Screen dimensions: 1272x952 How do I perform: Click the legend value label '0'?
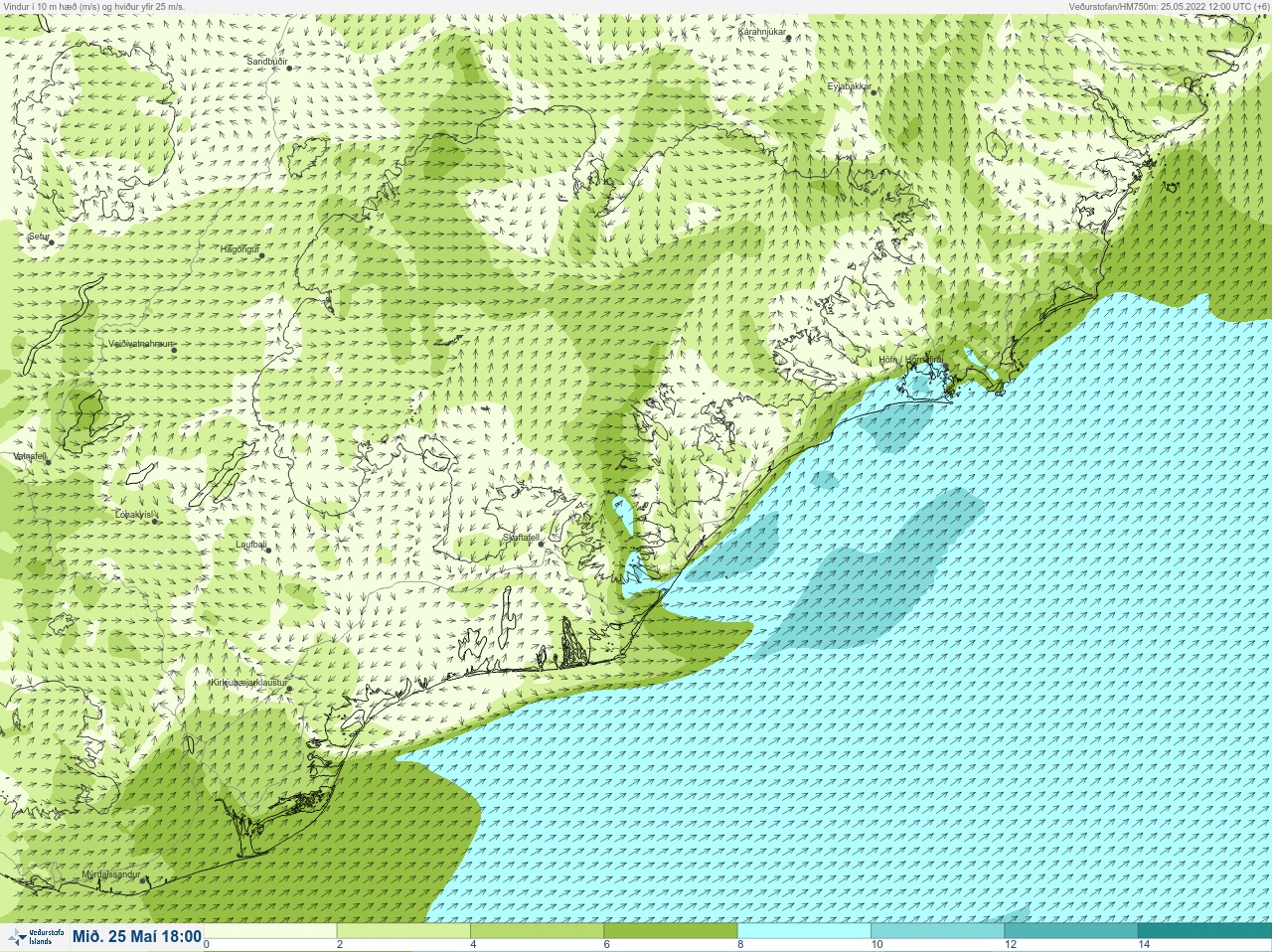tap(207, 945)
